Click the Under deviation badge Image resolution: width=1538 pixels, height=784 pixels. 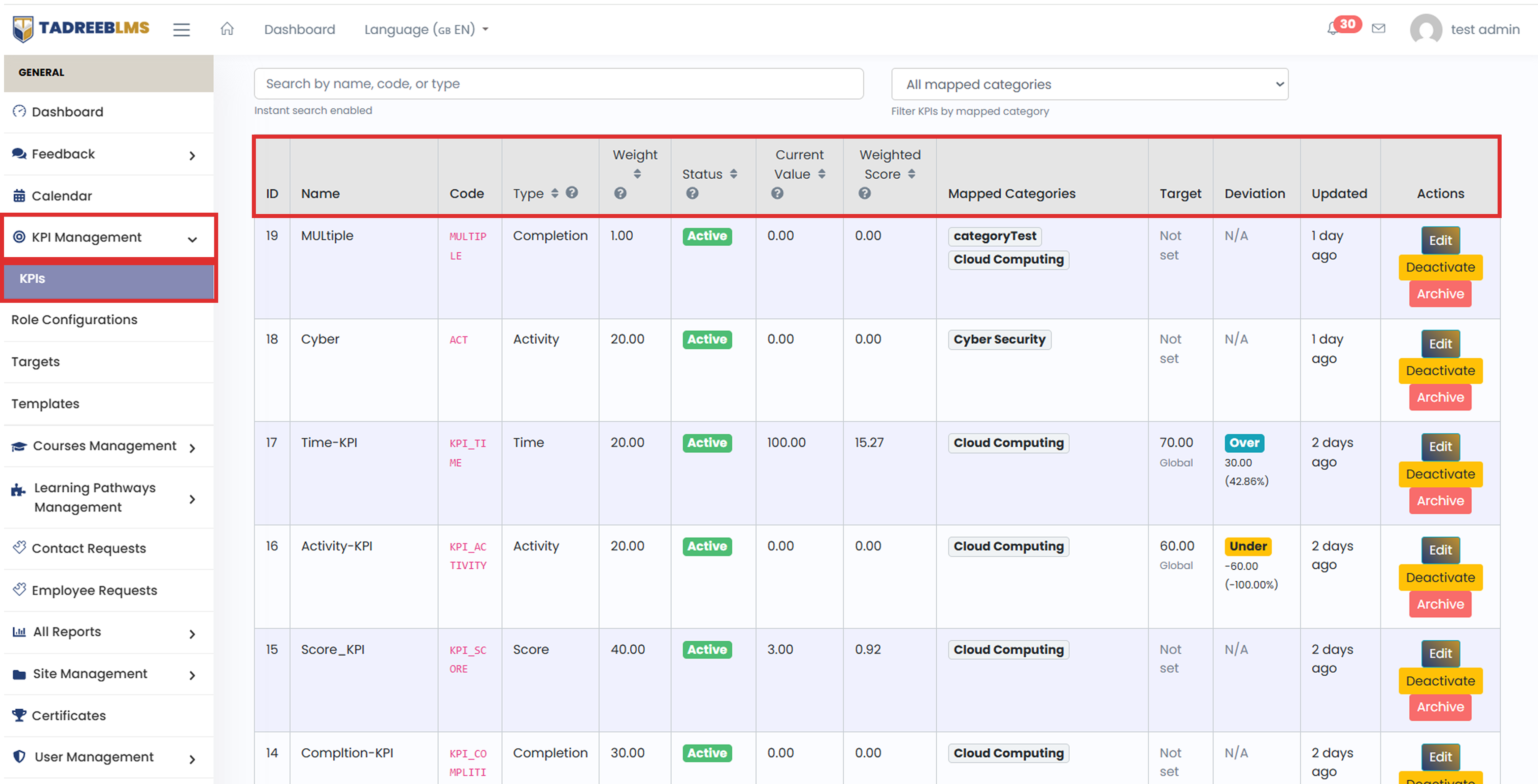1248,546
